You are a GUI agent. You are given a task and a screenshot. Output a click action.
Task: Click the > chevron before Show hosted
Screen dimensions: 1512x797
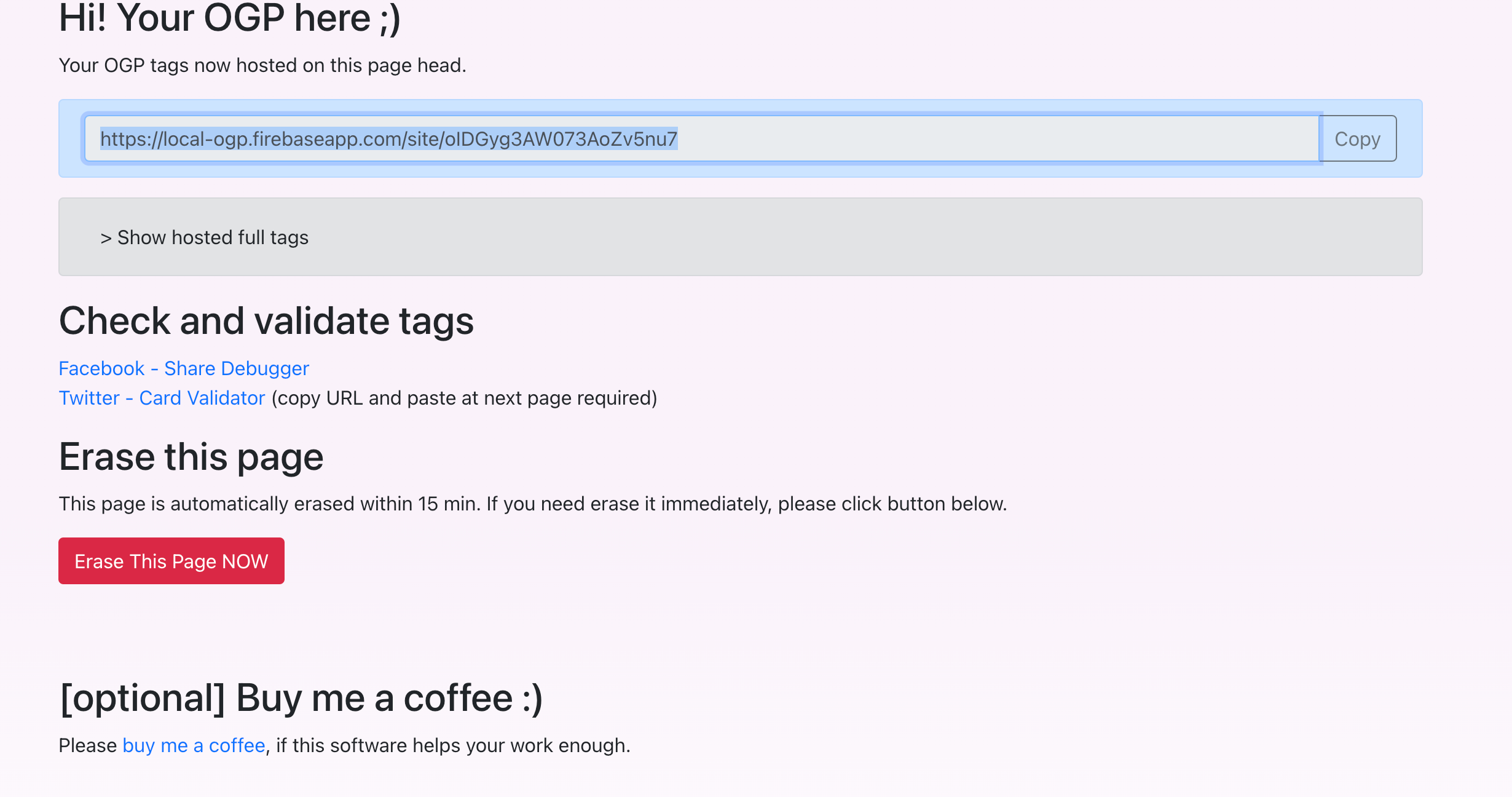(x=106, y=238)
